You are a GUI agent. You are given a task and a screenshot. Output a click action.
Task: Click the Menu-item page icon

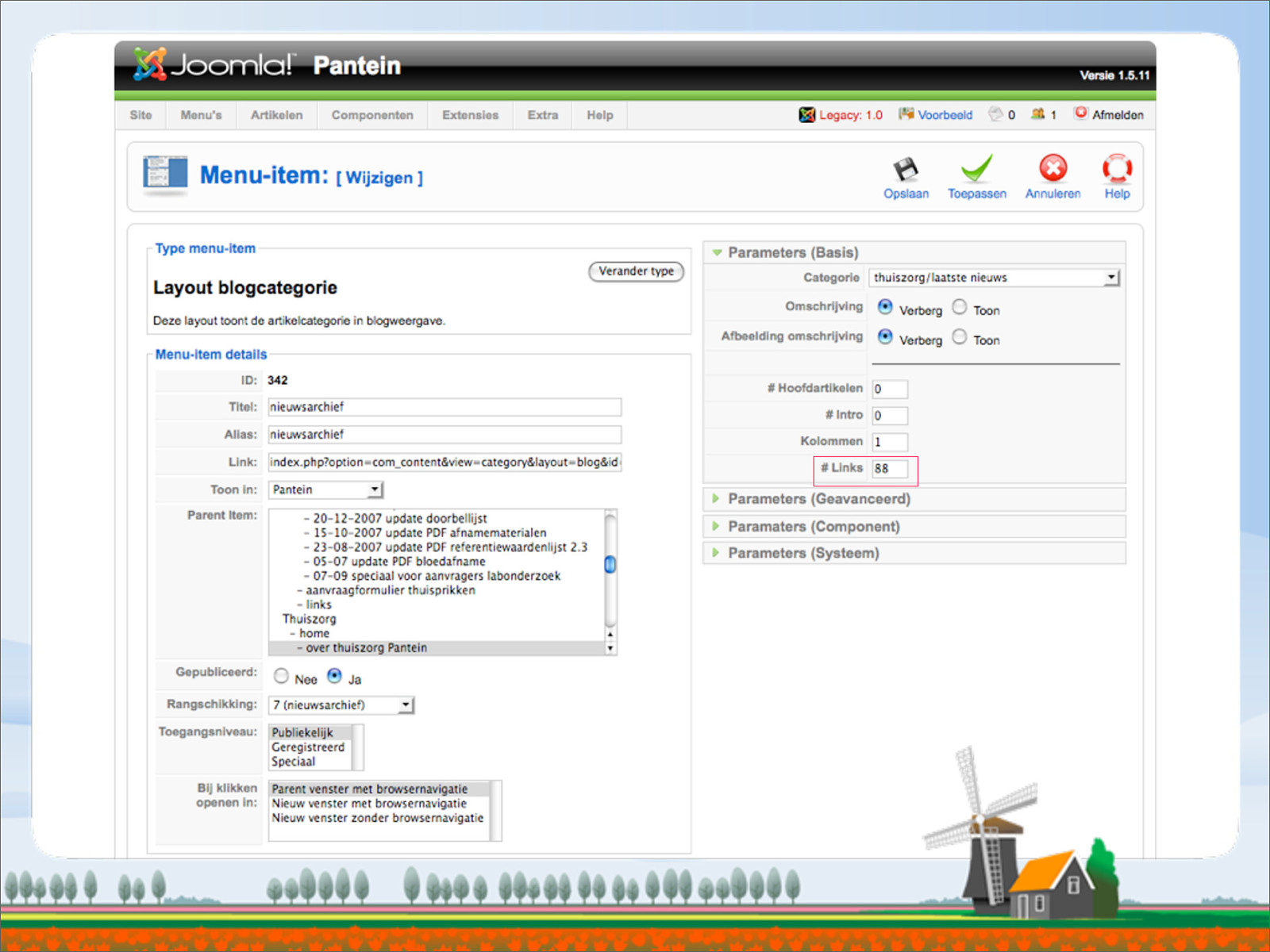point(165,175)
